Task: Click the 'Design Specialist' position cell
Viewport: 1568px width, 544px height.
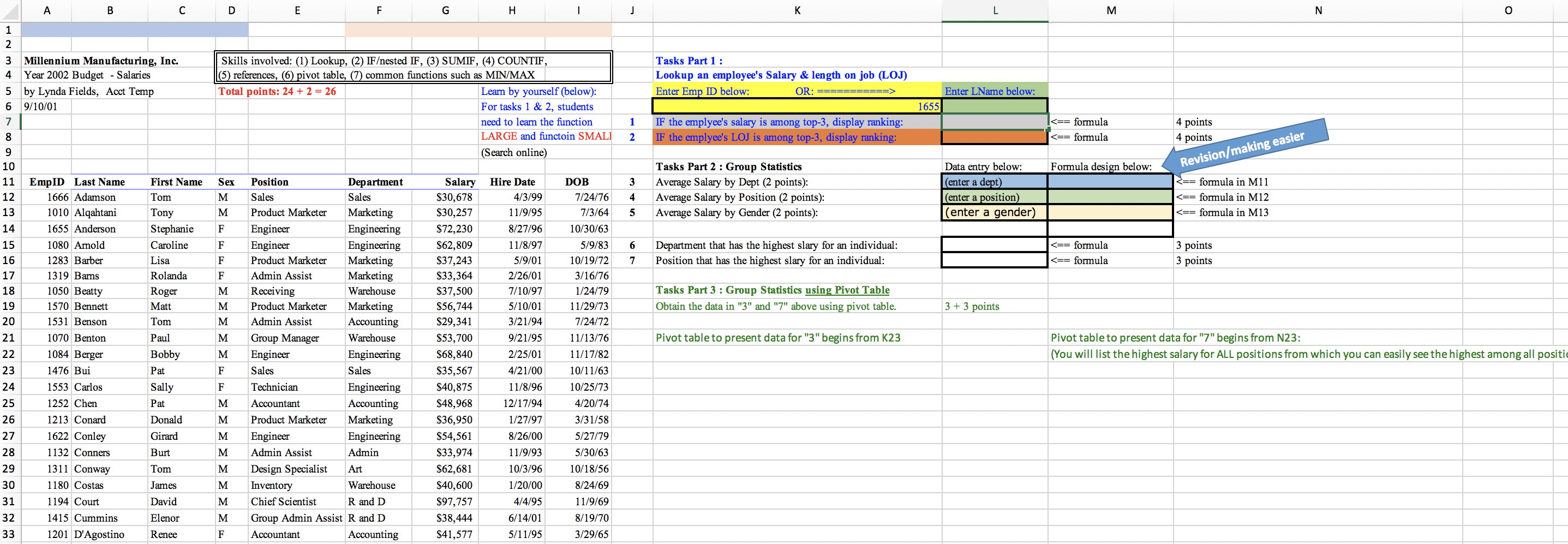Action: pyautogui.click(x=297, y=469)
